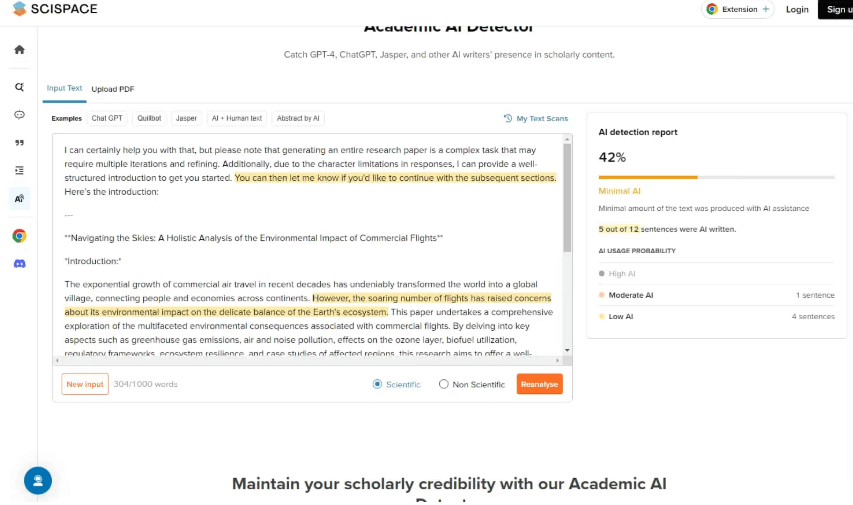Go to Home via sidebar icon

[19, 50]
